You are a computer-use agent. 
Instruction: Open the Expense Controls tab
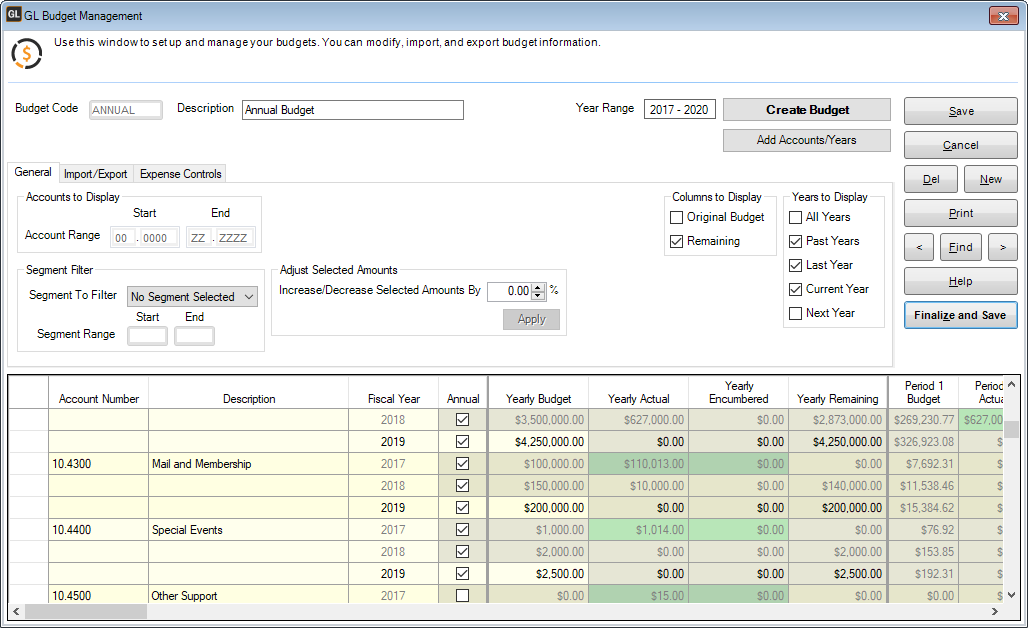pyautogui.click(x=179, y=173)
